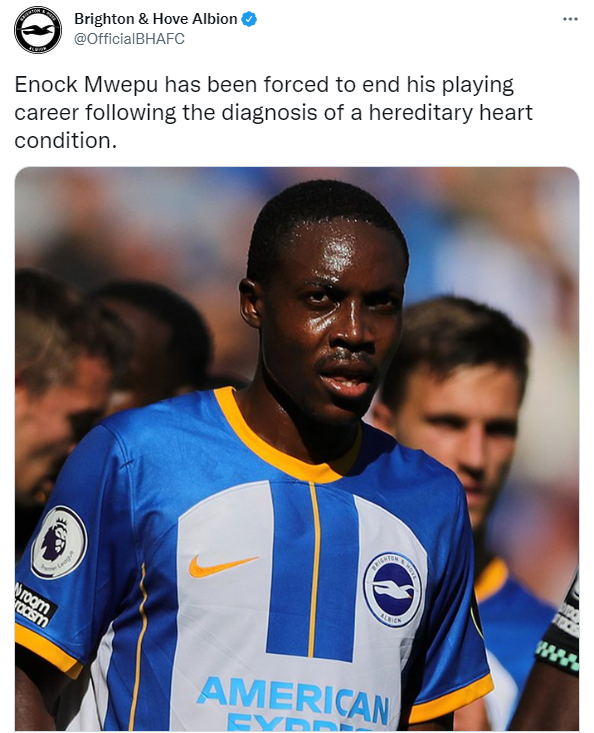Click the name 'Enock Mwepu' in the tweet

point(86,85)
